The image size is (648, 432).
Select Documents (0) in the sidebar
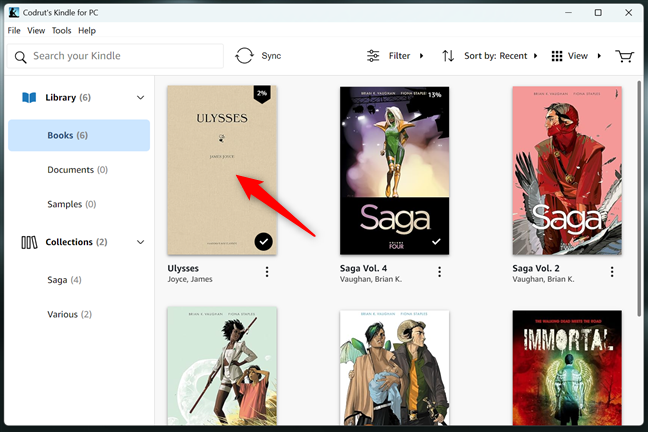pos(78,170)
